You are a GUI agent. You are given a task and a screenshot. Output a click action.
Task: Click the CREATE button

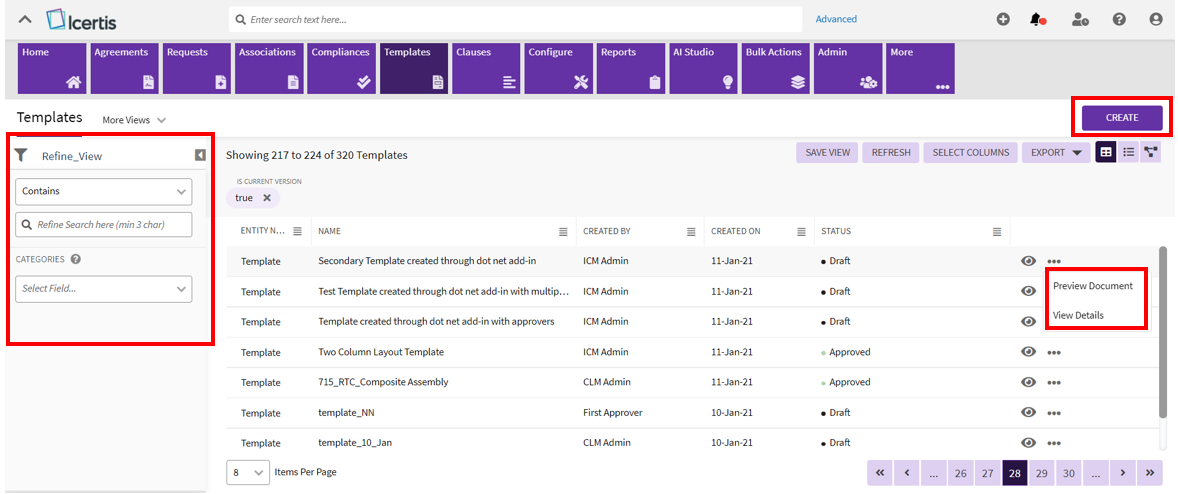1121,118
